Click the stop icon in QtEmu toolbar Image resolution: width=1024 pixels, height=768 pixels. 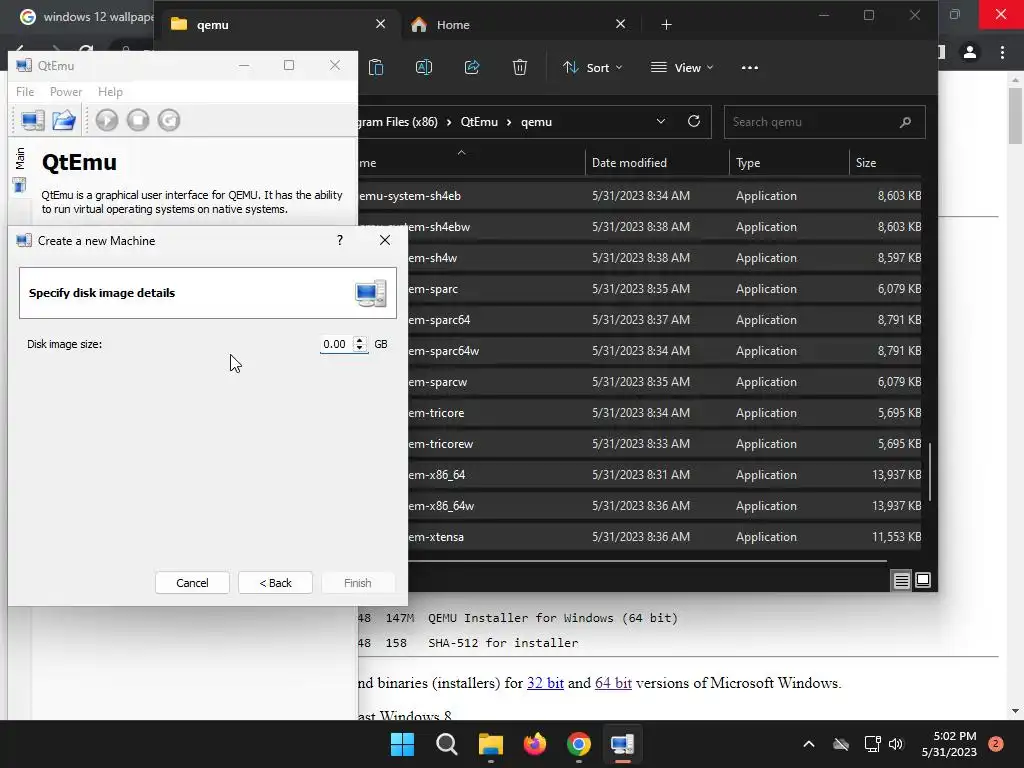point(138,120)
